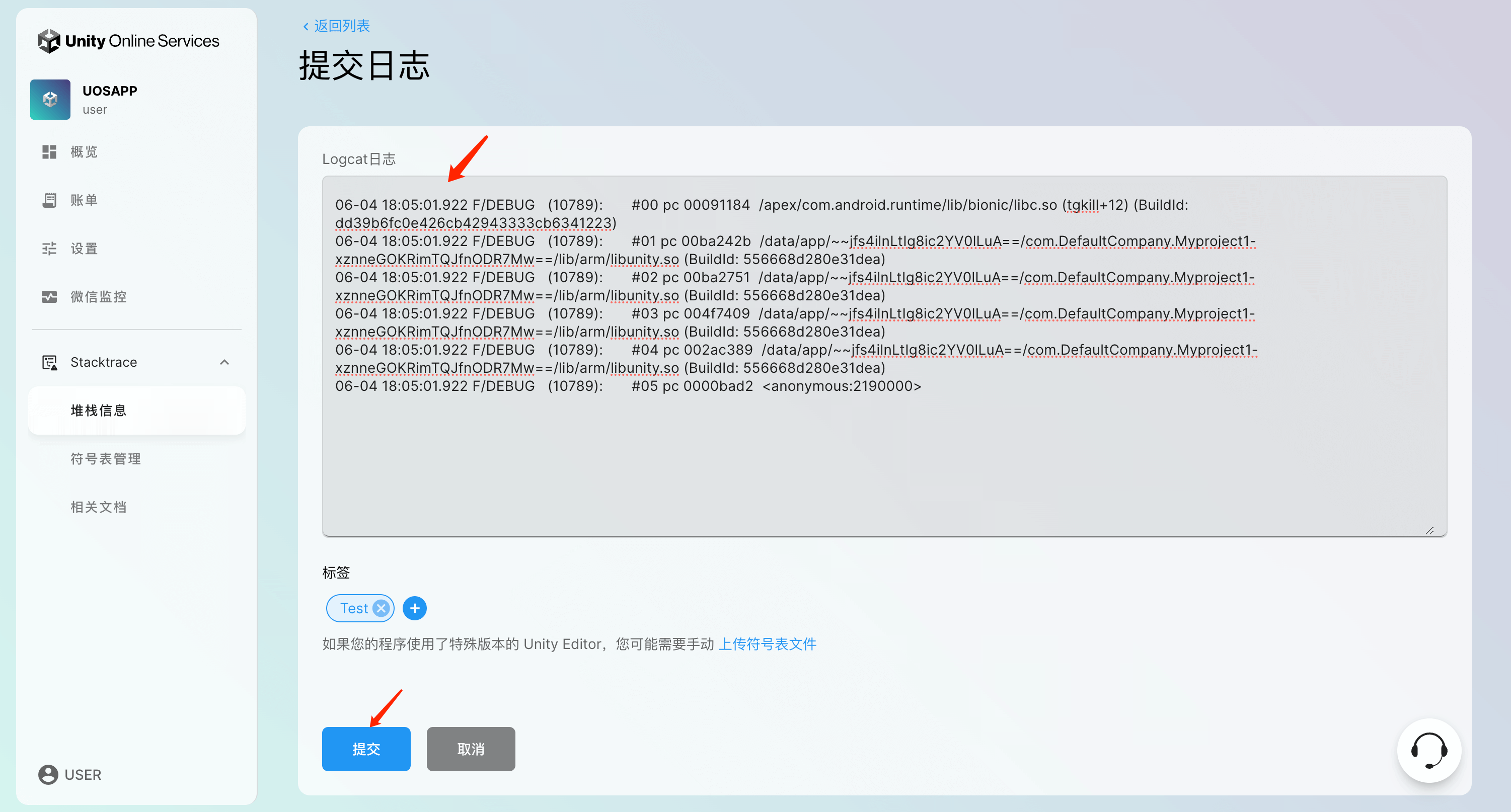
Task: Remove the Test tag with its X
Action: click(381, 608)
